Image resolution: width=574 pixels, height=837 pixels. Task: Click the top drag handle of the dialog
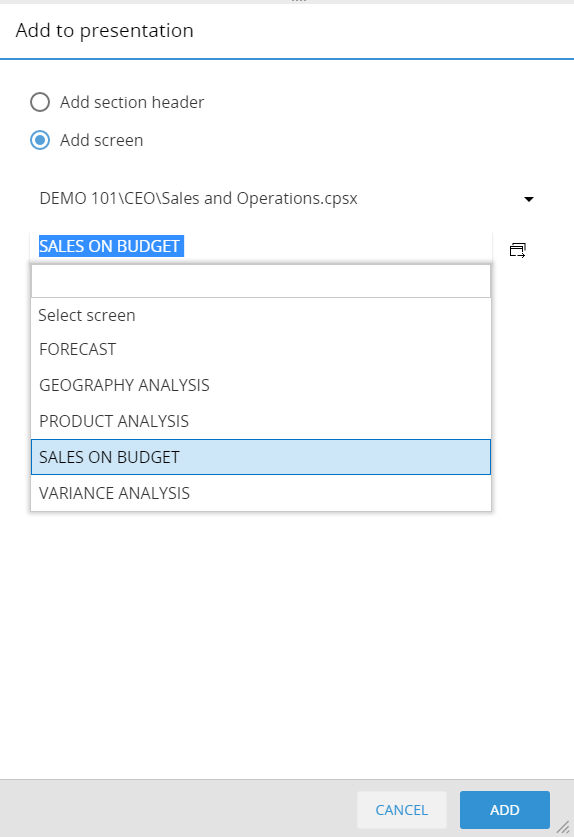[298, 1]
